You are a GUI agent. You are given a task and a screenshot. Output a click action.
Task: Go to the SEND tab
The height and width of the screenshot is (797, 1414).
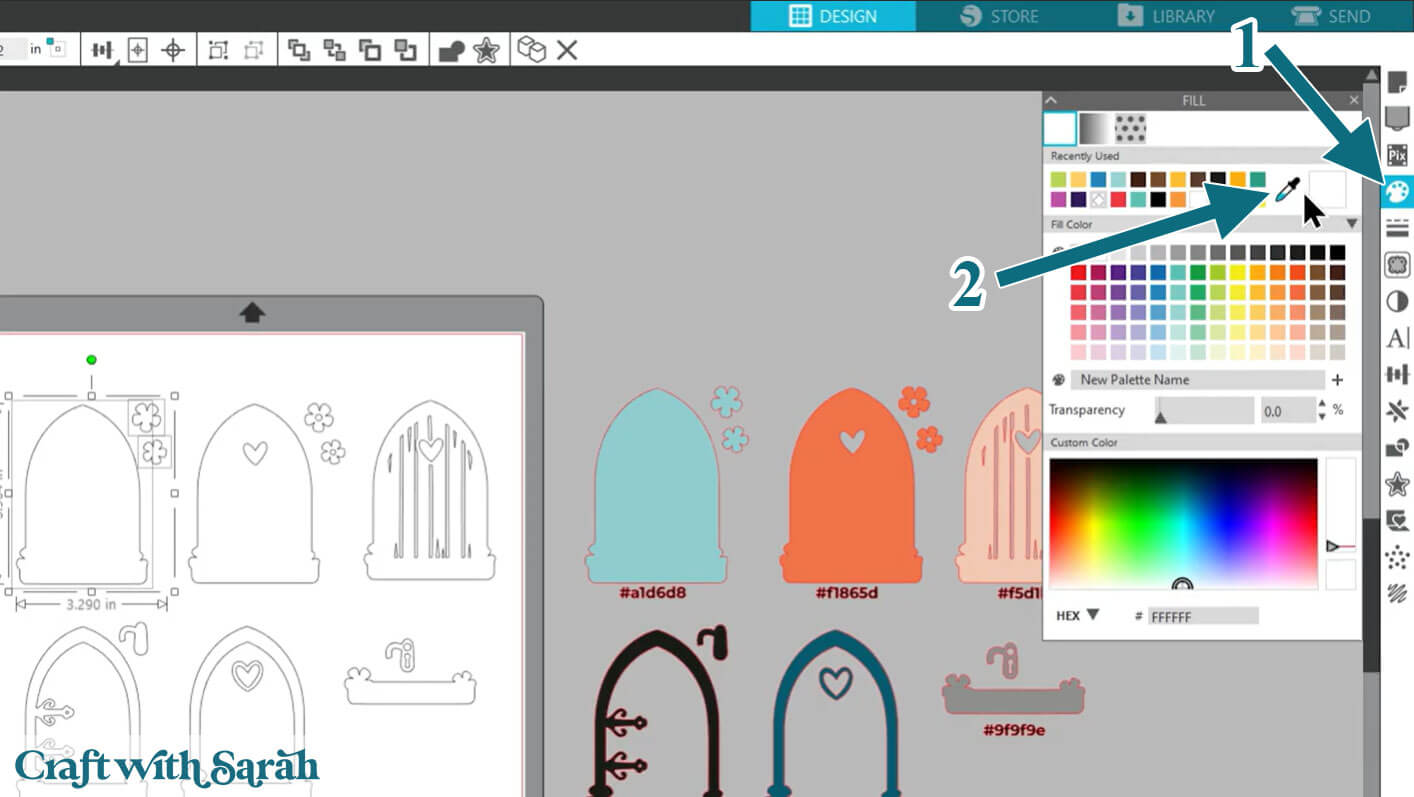coord(1331,16)
